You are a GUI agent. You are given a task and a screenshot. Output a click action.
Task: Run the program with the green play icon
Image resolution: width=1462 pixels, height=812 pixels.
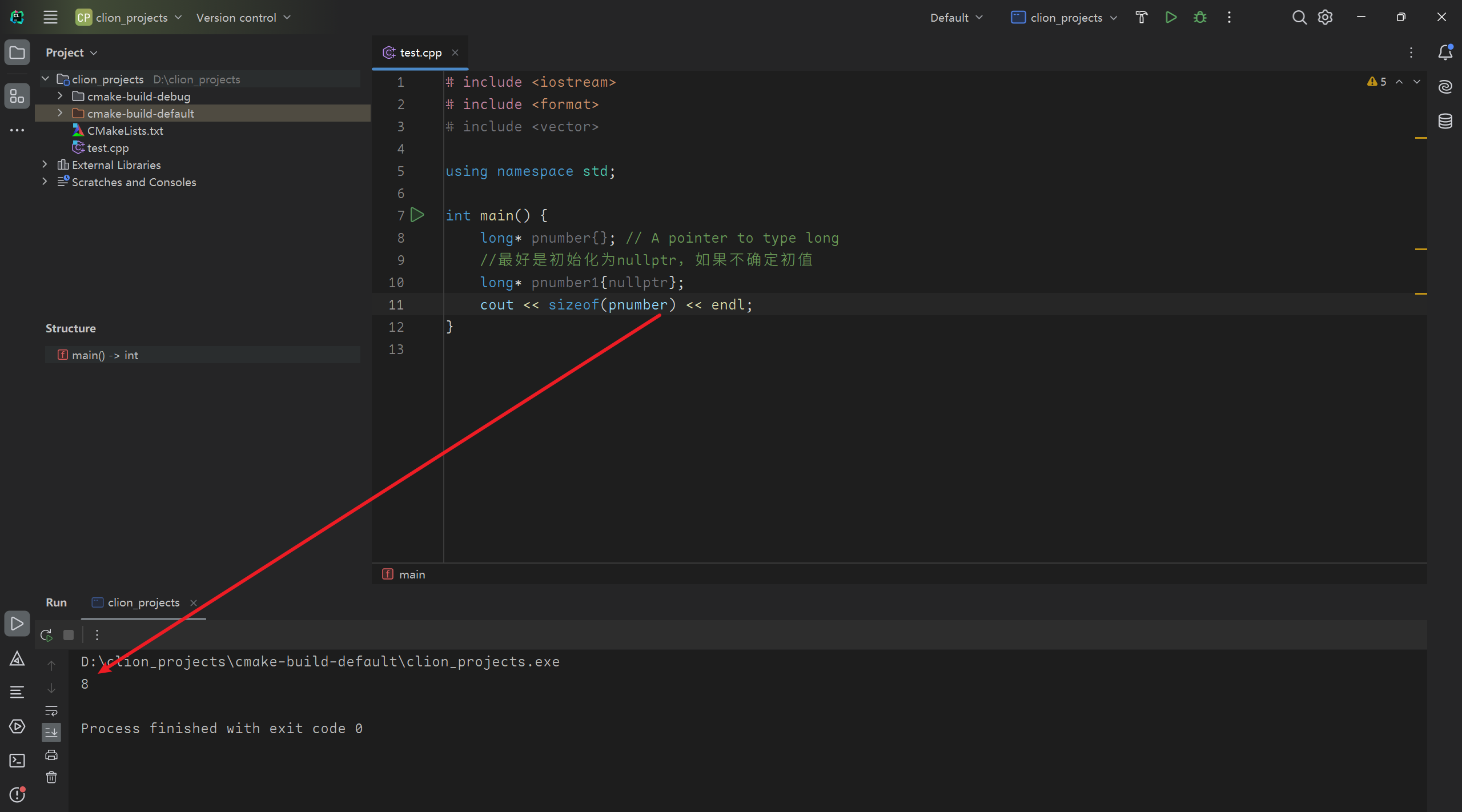(1170, 17)
